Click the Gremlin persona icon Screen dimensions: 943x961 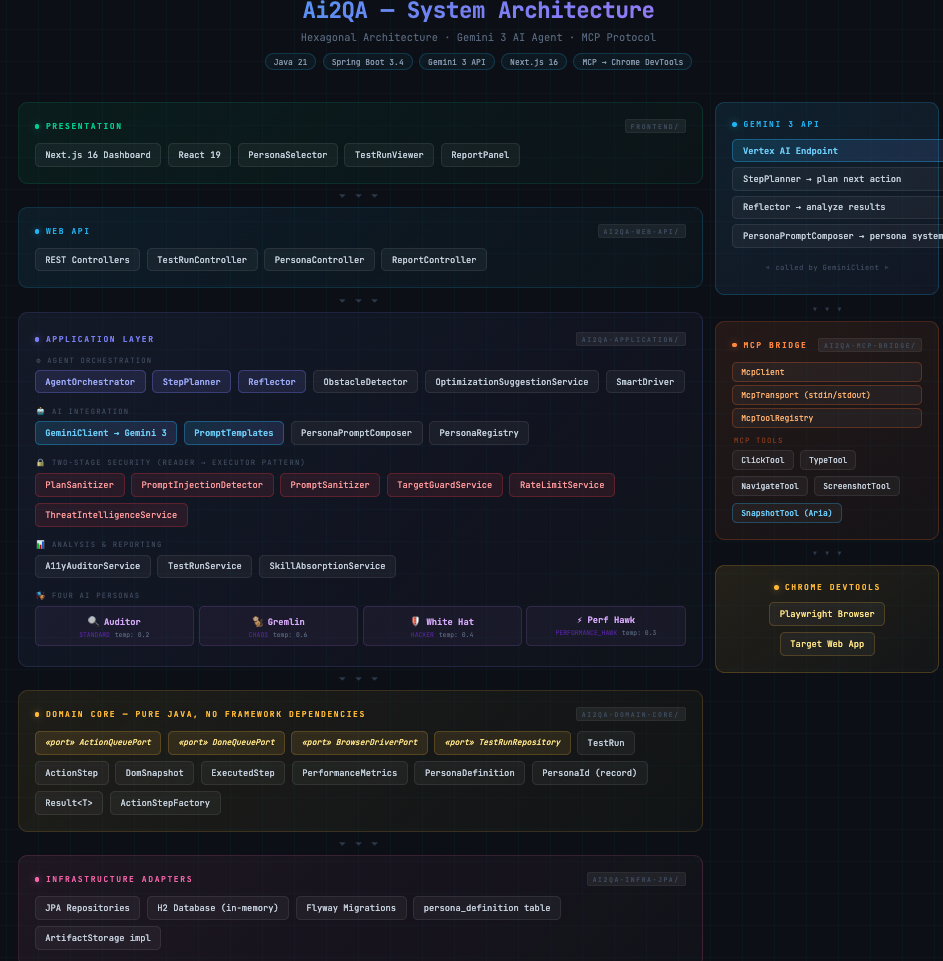click(258, 621)
